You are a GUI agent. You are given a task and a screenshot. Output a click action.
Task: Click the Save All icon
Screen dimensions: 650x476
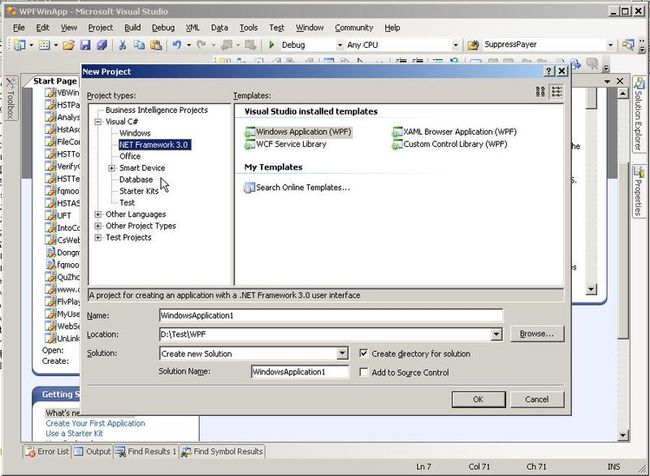(102, 45)
